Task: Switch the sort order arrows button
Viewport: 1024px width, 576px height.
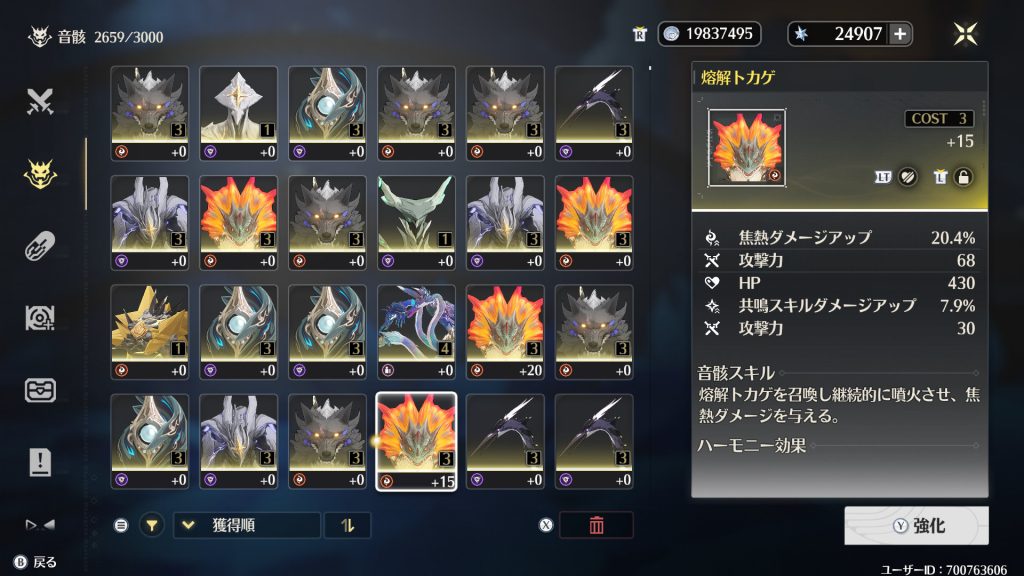Action: tap(347, 525)
